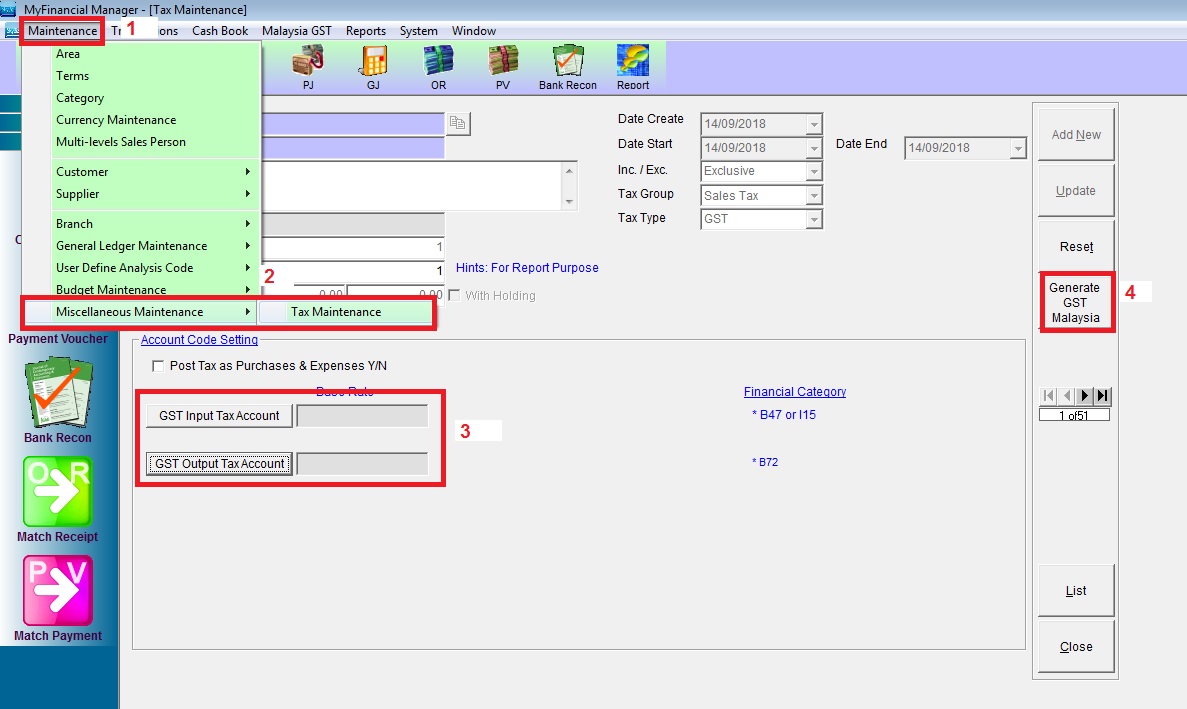
Task: Click the copy icon beside the code field
Action: [x=458, y=123]
